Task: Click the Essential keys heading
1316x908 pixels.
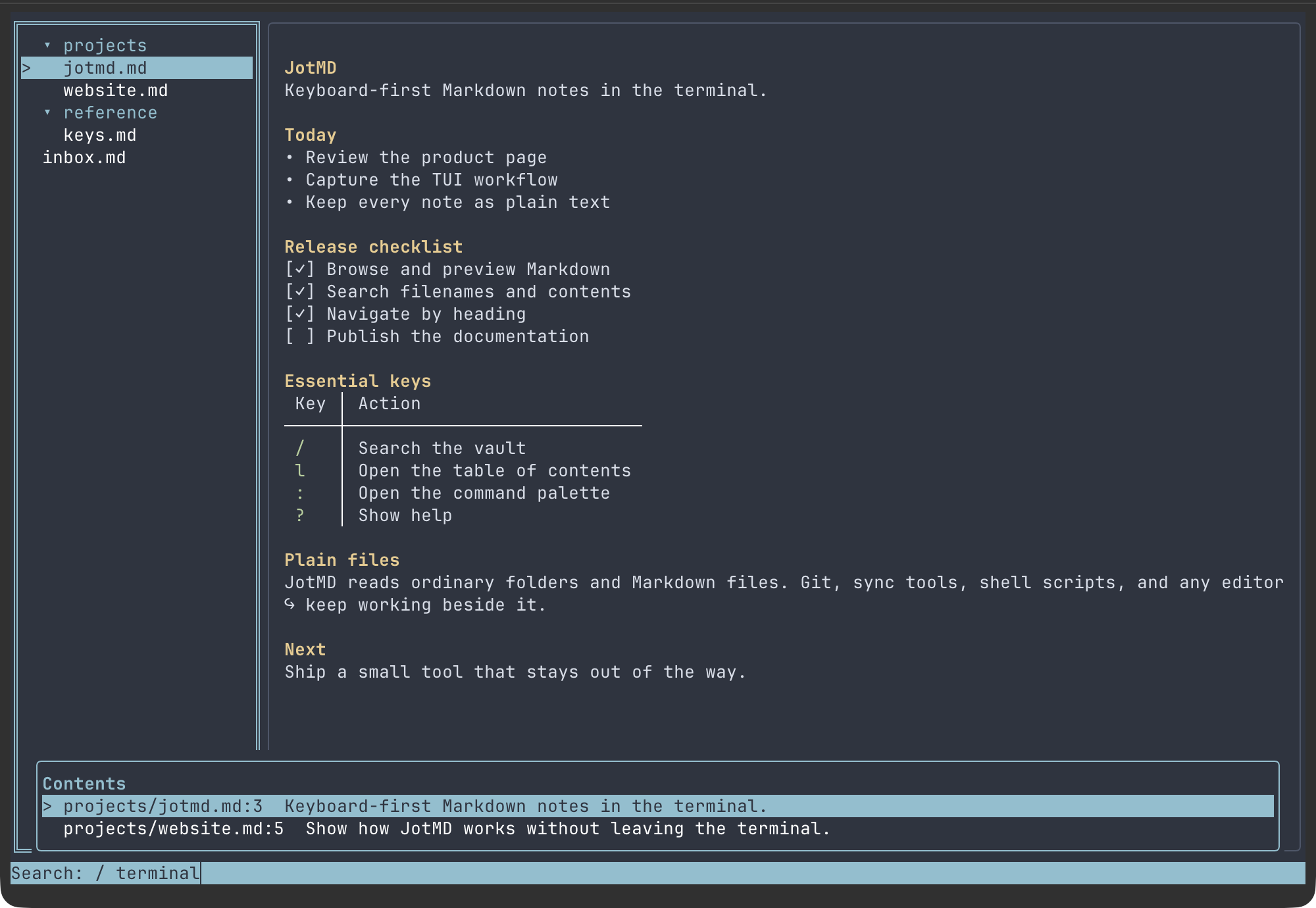Action: [x=358, y=381]
